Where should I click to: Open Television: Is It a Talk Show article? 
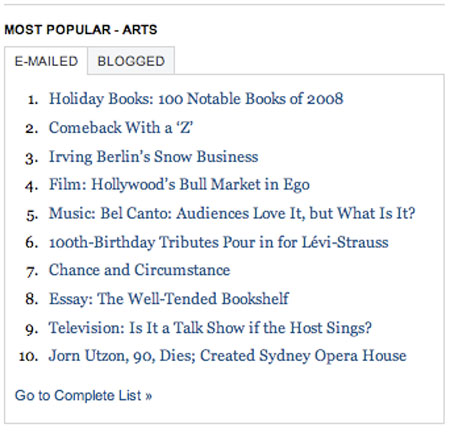point(210,328)
